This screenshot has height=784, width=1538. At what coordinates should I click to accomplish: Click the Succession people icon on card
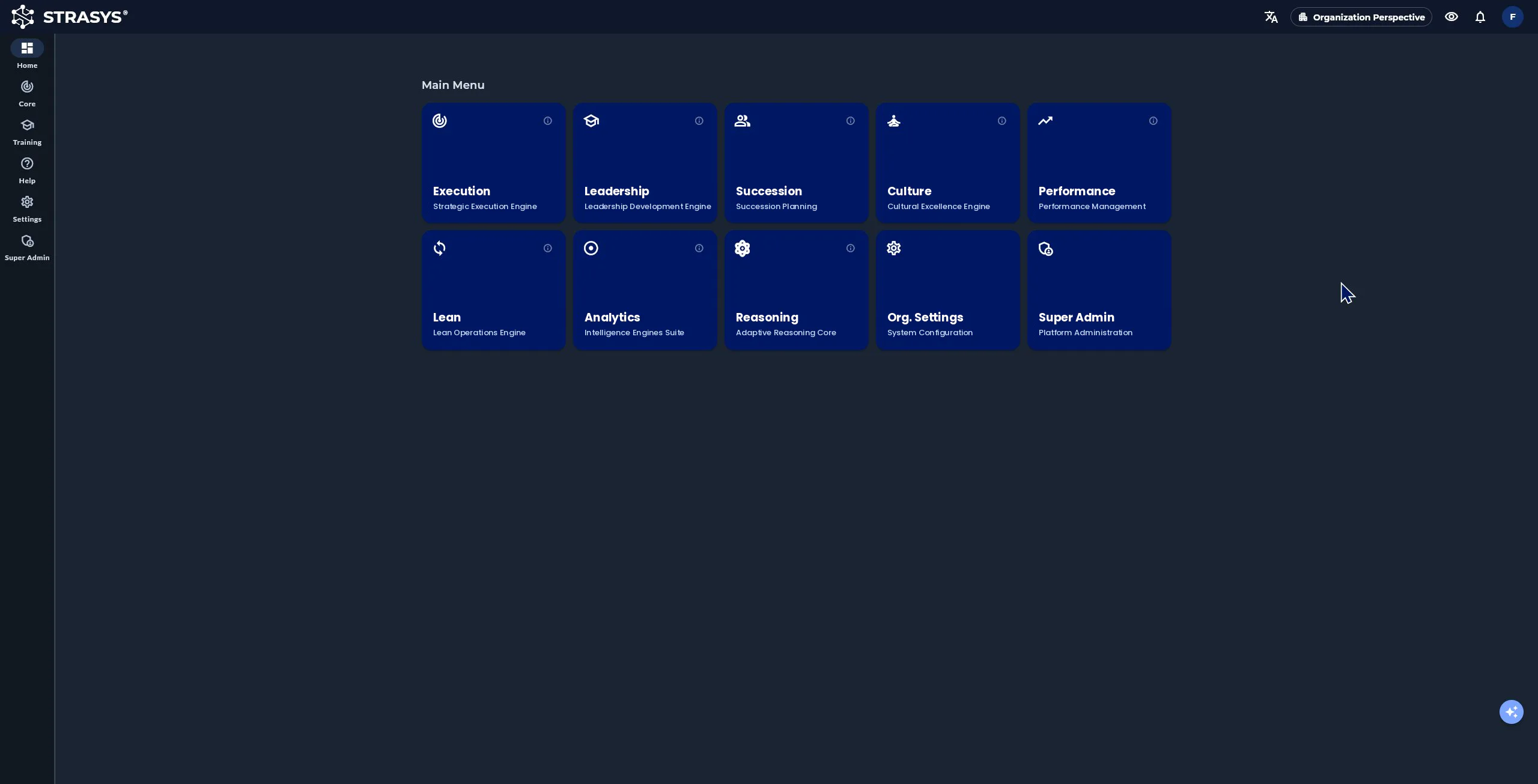pyautogui.click(x=743, y=121)
